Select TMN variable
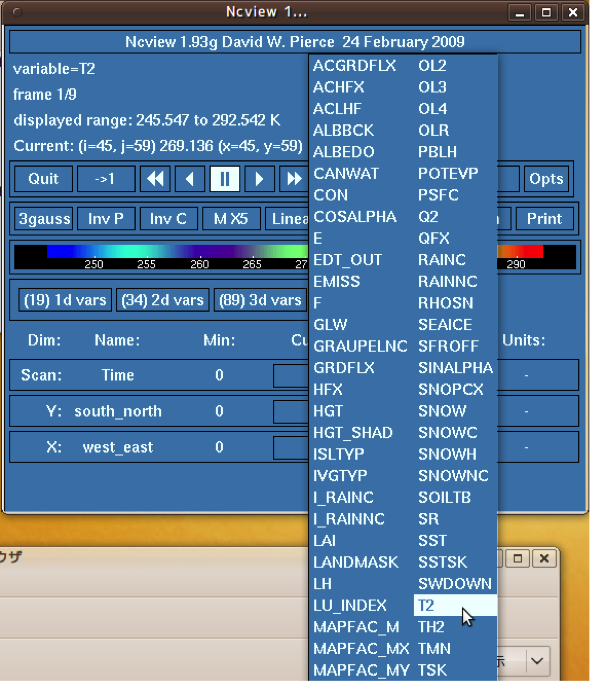 click(x=434, y=649)
